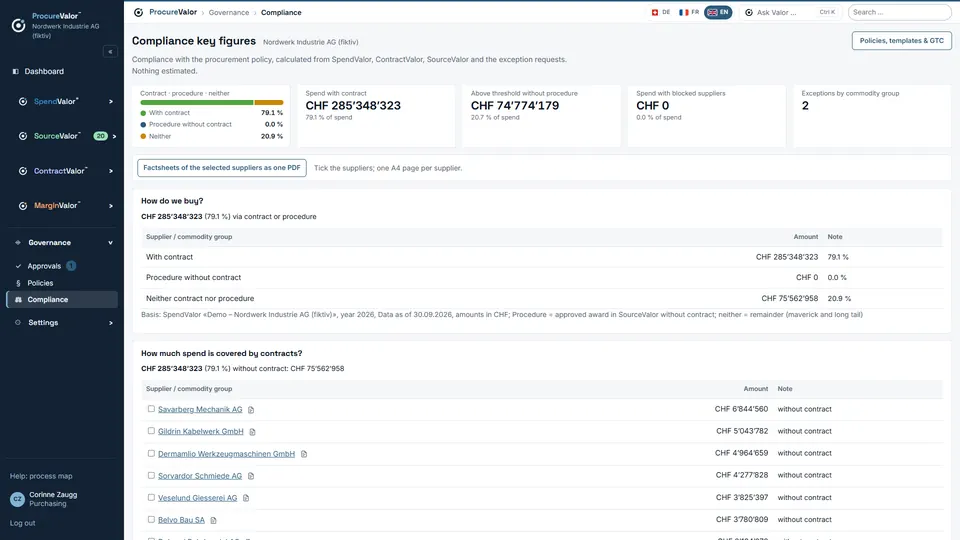The width and height of the screenshot is (960, 540).
Task: Open the Veselund Giesserei AG supplier link
Action: (x=197, y=498)
